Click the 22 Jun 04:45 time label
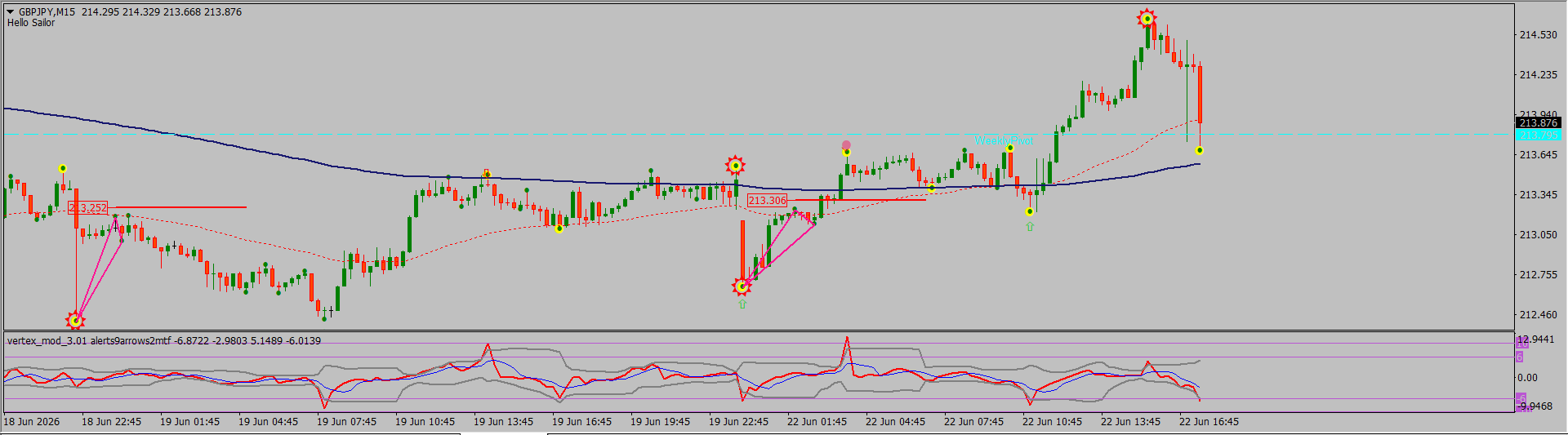The height and width of the screenshot is (435, 1568). coord(895,422)
